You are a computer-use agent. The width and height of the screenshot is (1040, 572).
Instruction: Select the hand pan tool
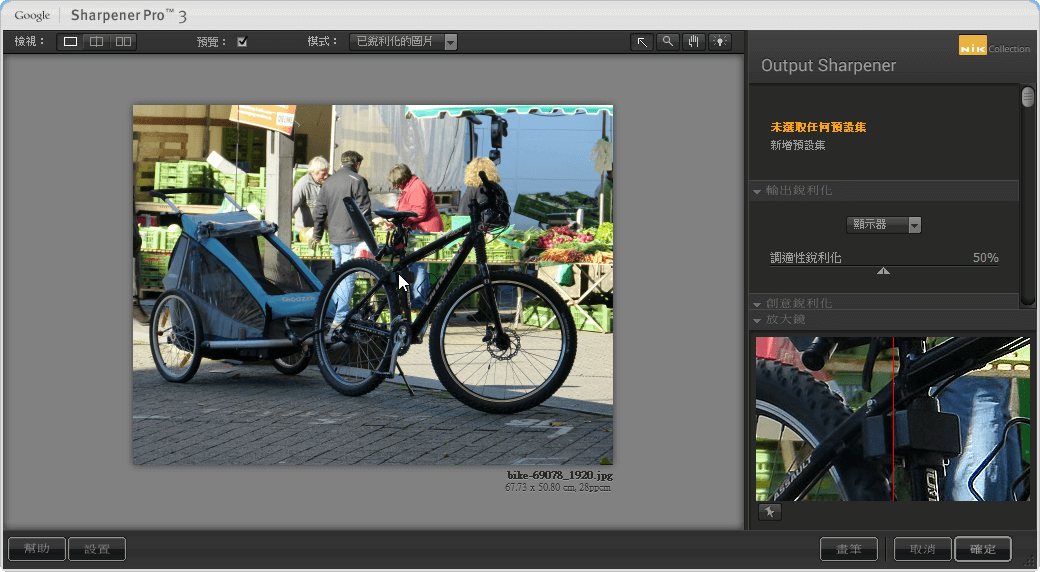click(694, 42)
